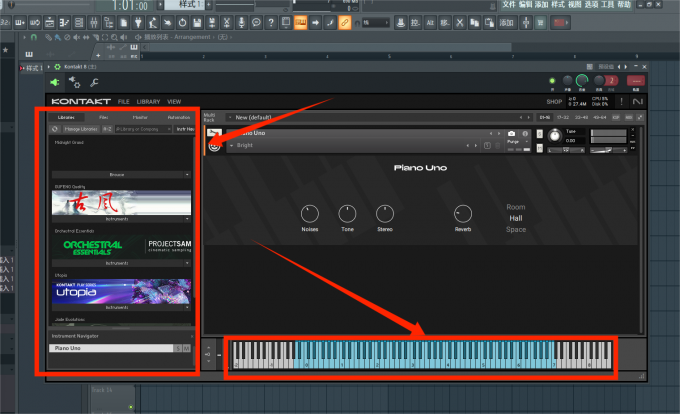Adjust the Reverb knob
The image size is (680, 414).
(x=463, y=214)
